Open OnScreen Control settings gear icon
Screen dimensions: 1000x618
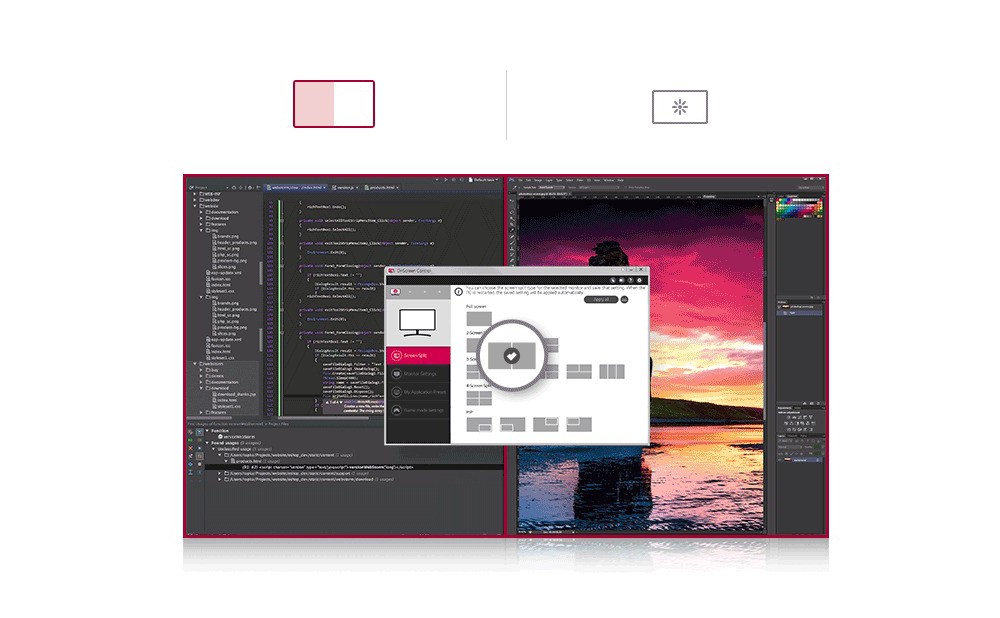(x=639, y=280)
